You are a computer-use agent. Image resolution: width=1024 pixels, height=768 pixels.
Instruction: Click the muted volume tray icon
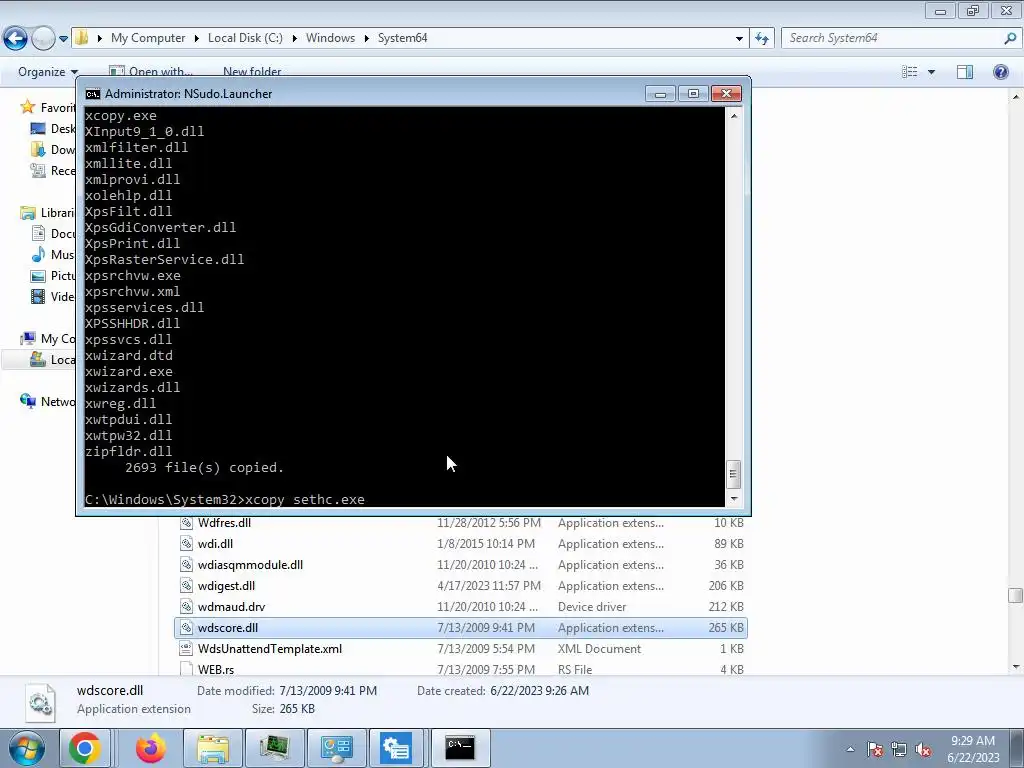[x=923, y=750]
